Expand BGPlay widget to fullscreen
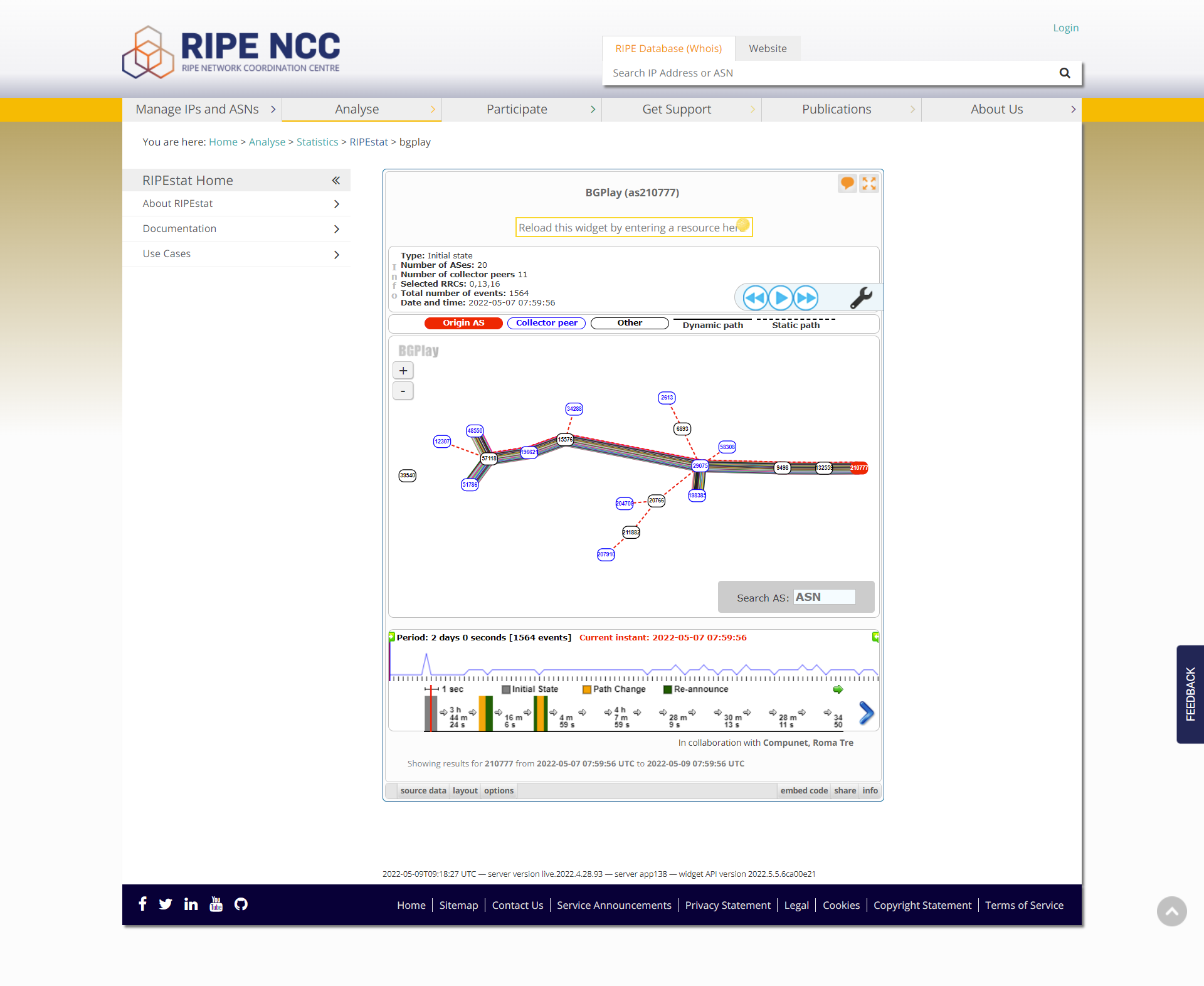 (x=869, y=183)
